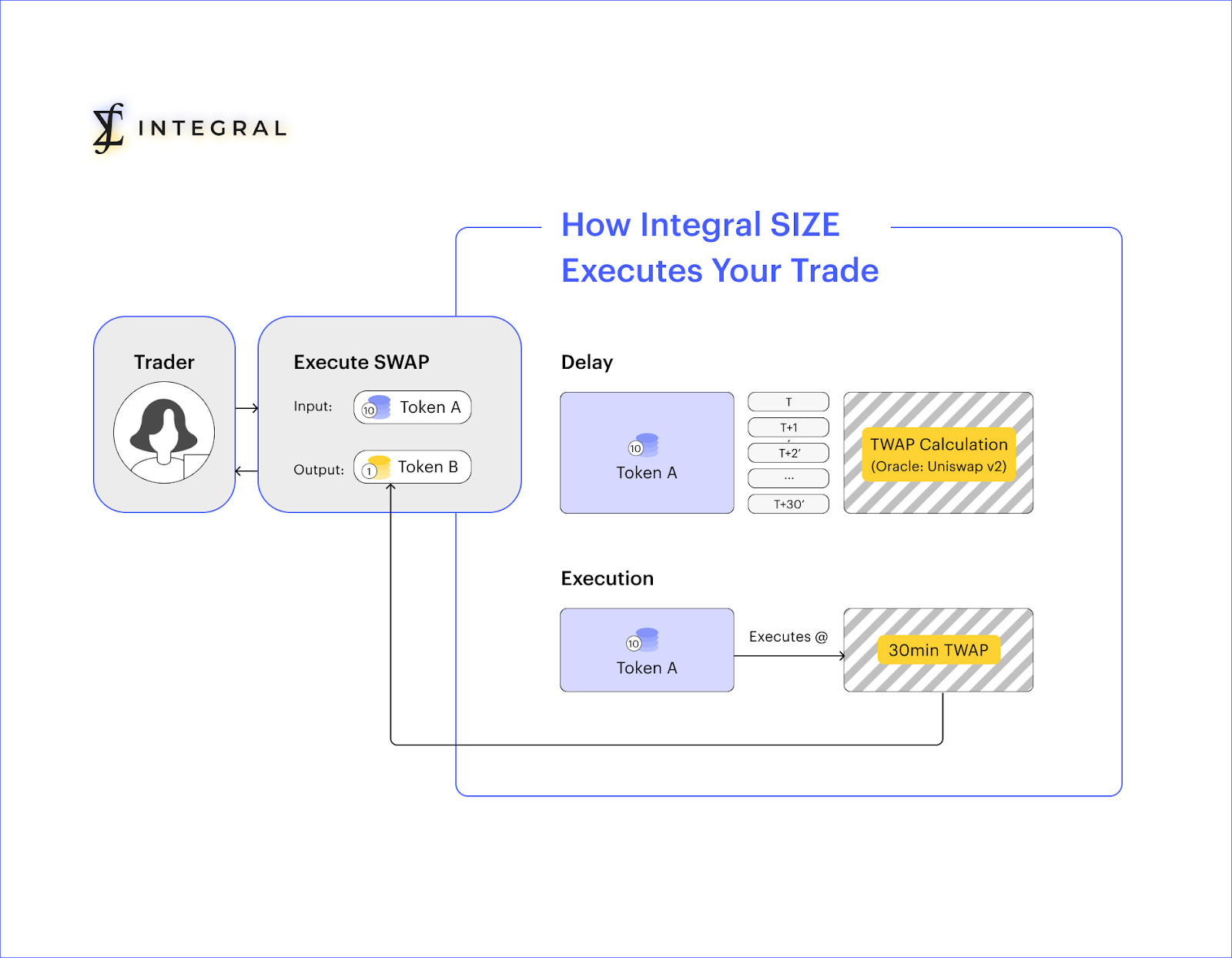Viewport: 1232px width, 958px height.
Task: Select the T+30' time step pill
Action: pyautogui.click(x=788, y=504)
